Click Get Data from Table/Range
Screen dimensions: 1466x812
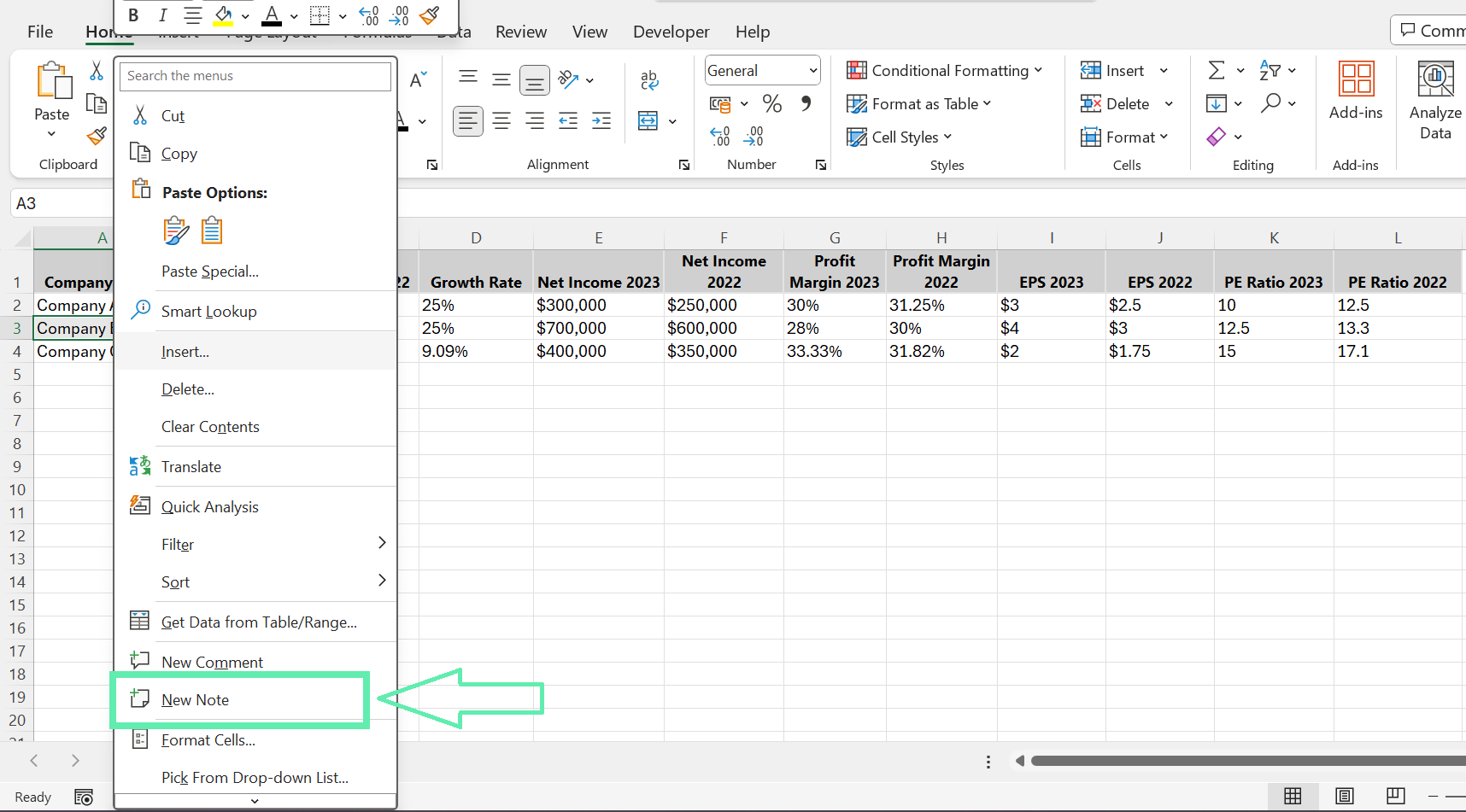tap(255, 622)
